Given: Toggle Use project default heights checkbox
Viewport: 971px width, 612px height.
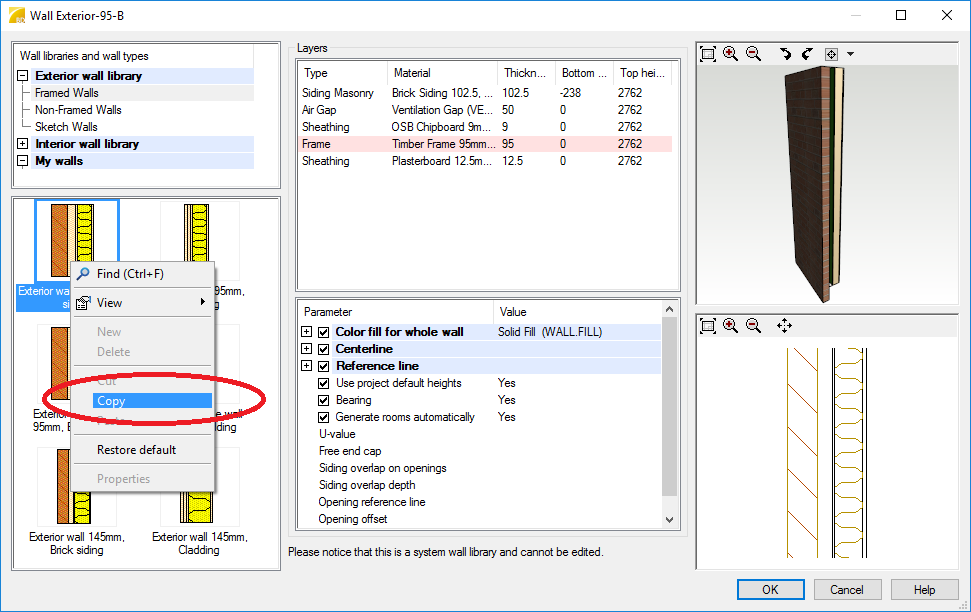Looking at the screenshot, I should [x=324, y=383].
